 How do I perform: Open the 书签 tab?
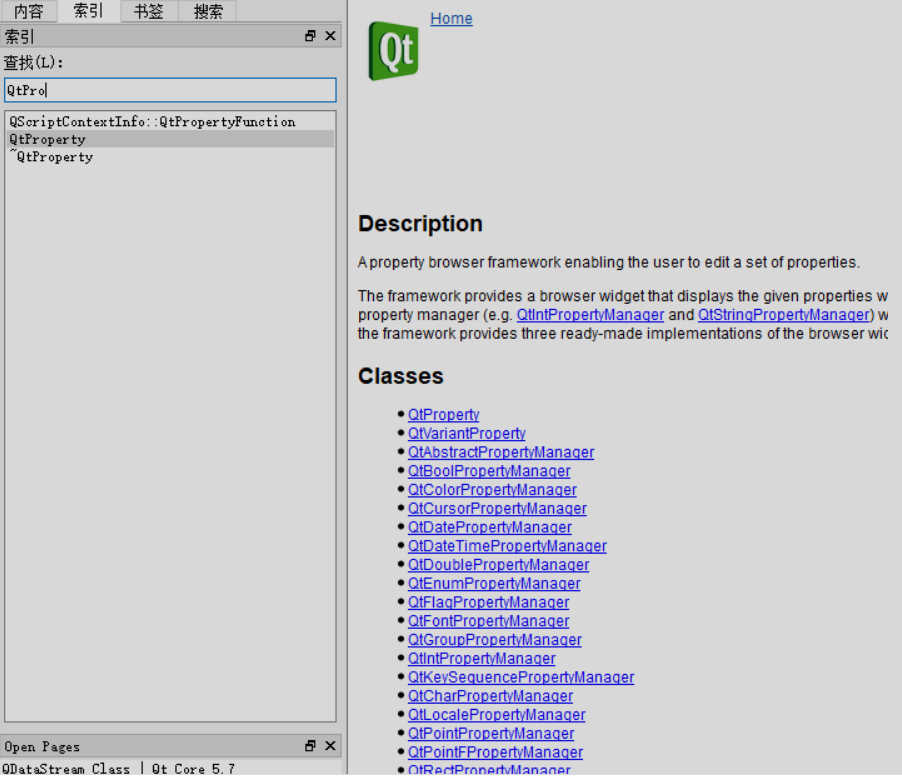click(149, 11)
